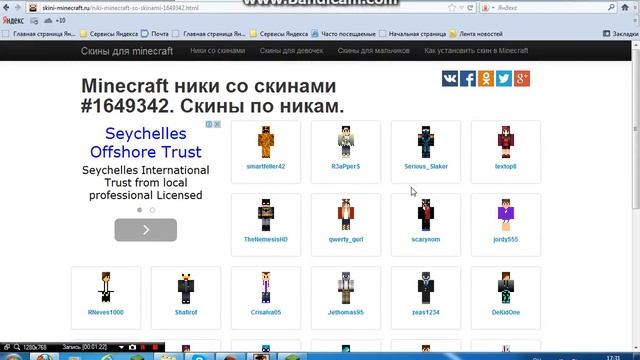This screenshot has height=360, width=640.
Task: Open the R3aPper5 skin name link
Action: [346, 166]
